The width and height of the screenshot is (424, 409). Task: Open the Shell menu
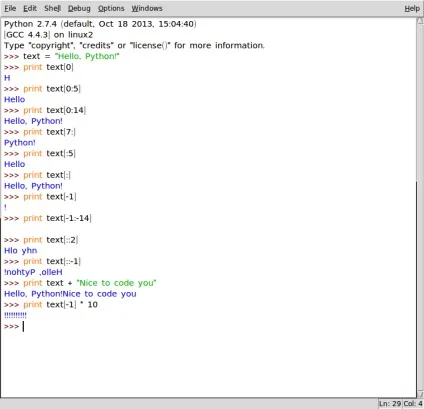52,8
